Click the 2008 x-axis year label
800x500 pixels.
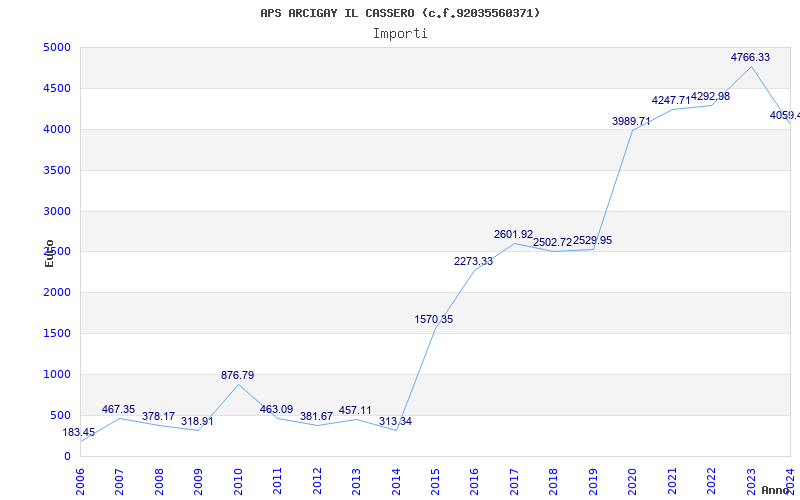(159, 481)
